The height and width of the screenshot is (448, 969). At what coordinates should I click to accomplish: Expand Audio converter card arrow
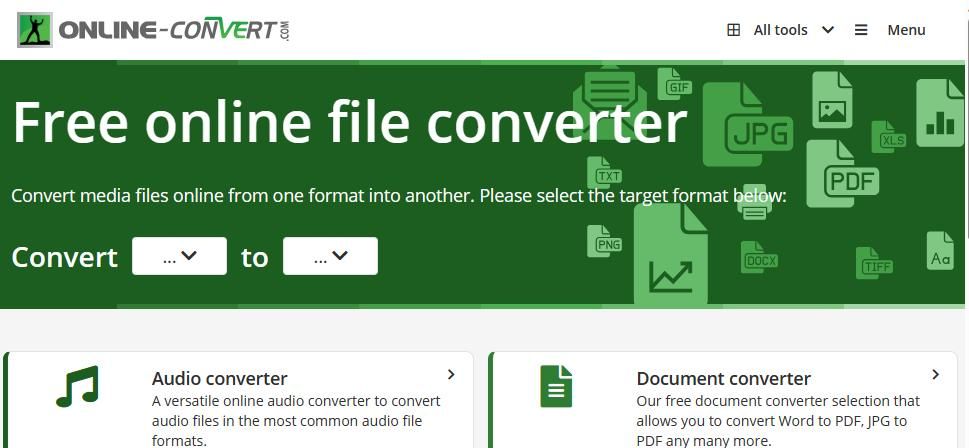pyautogui.click(x=451, y=374)
